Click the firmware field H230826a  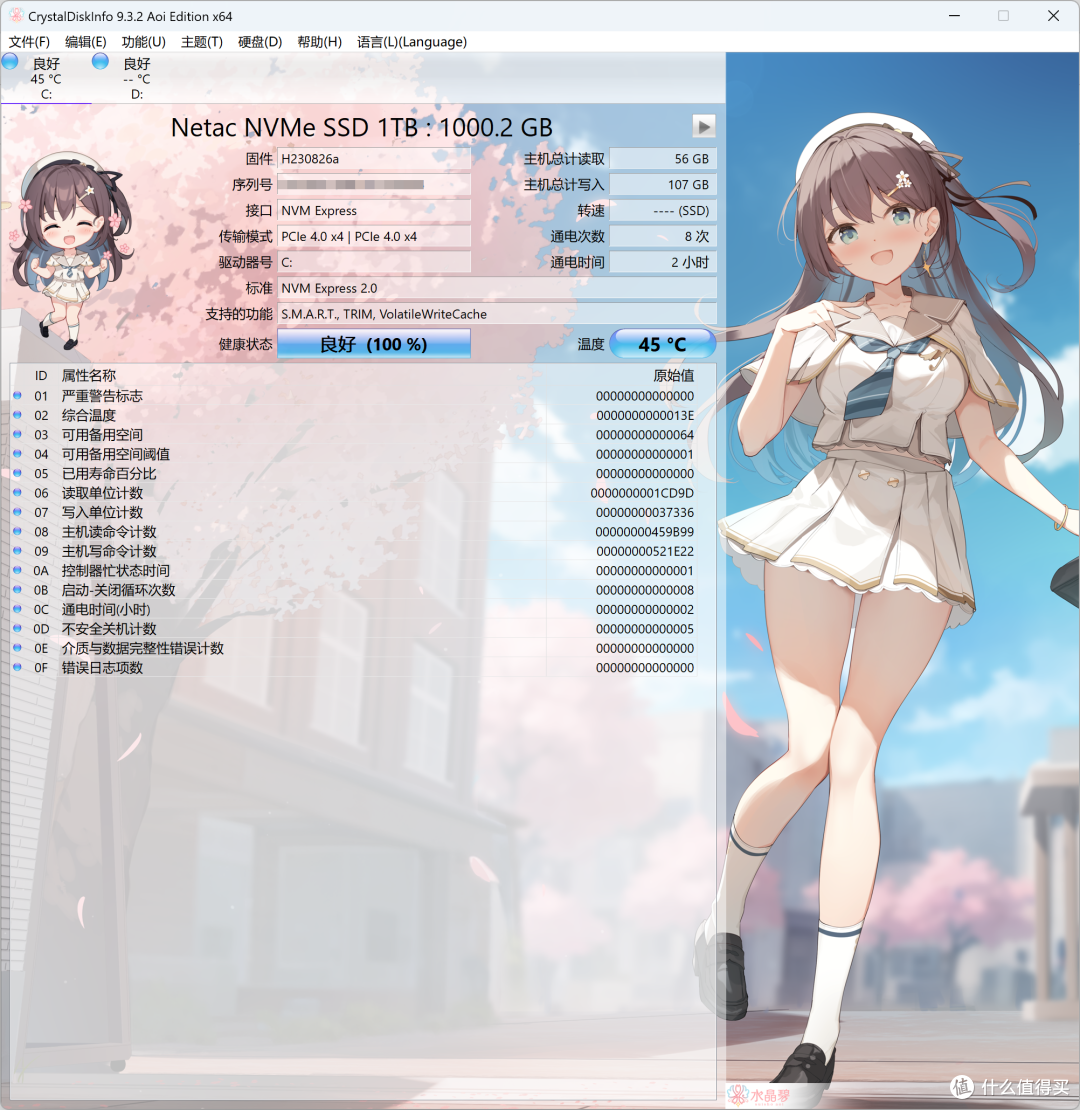(x=374, y=159)
